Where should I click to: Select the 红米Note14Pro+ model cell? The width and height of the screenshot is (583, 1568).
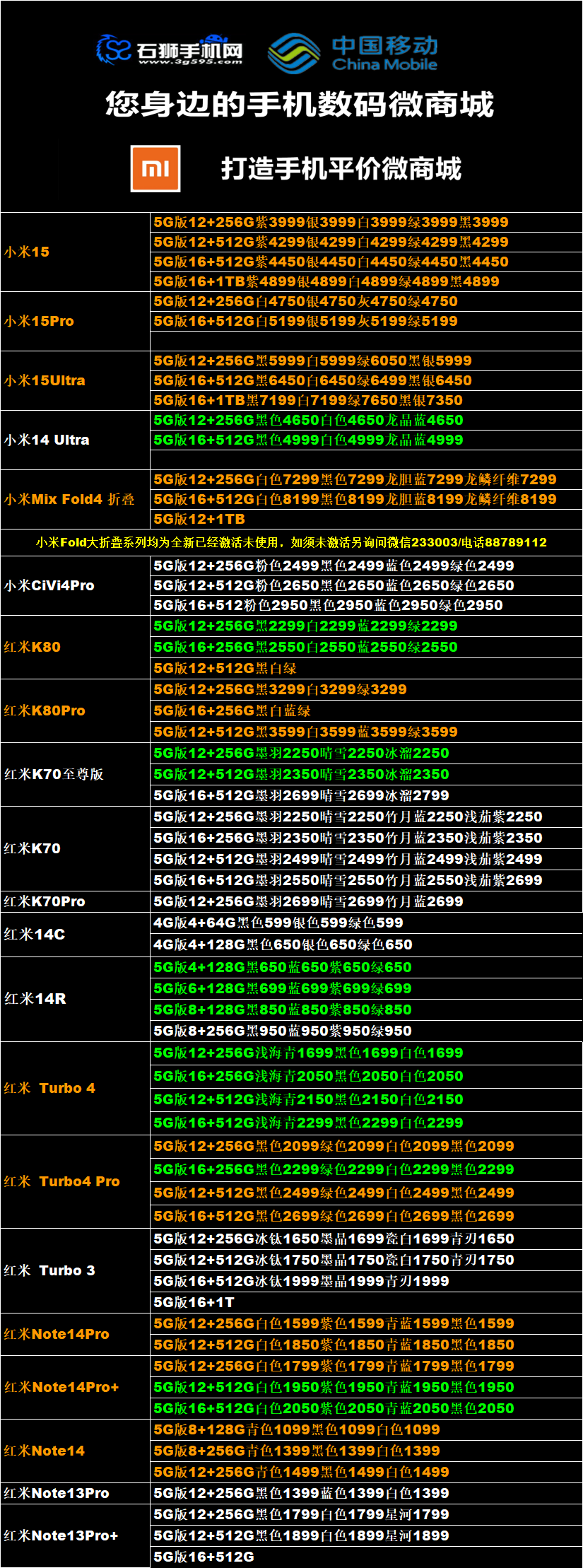[x=75, y=1387]
